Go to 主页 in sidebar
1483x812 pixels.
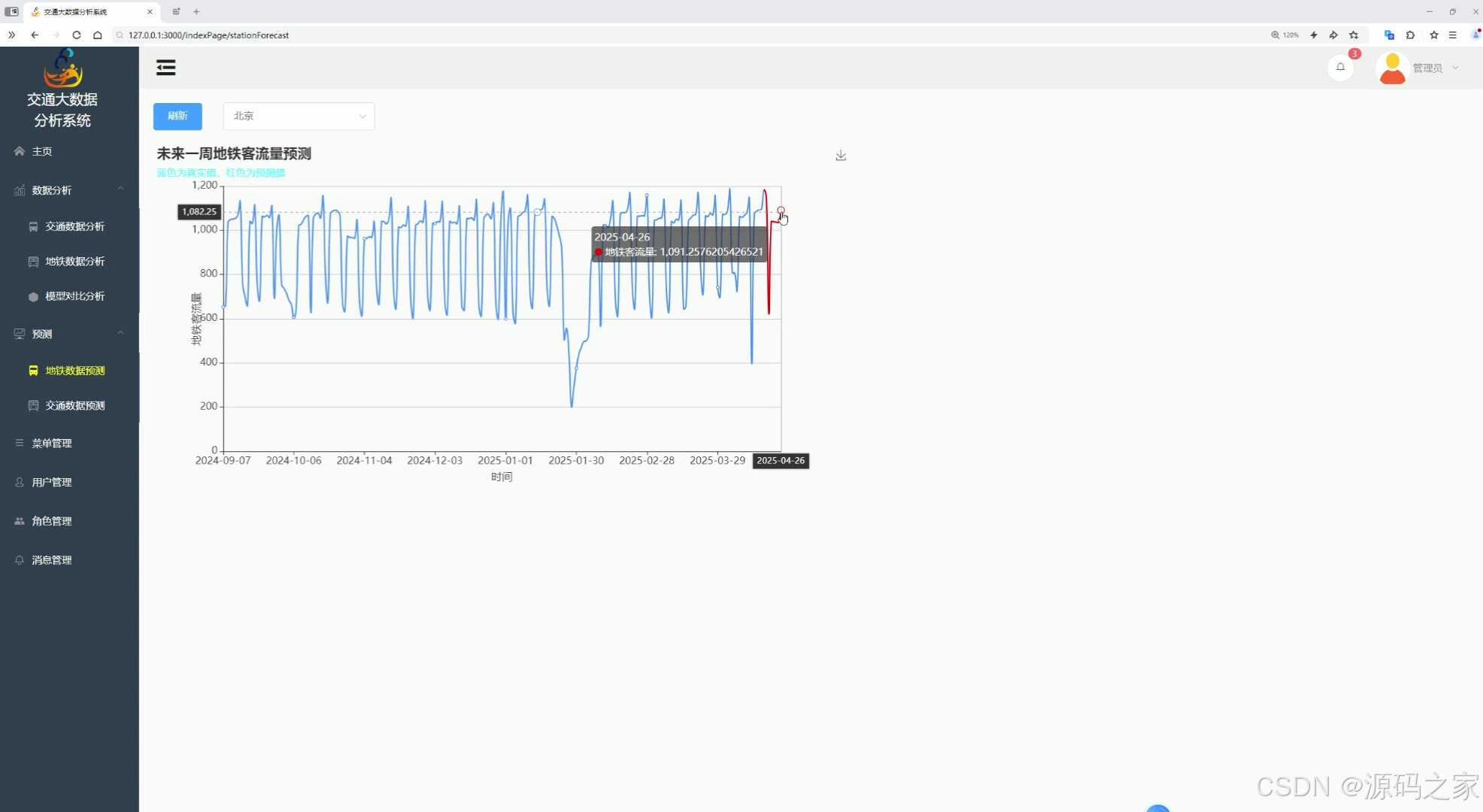[41, 151]
